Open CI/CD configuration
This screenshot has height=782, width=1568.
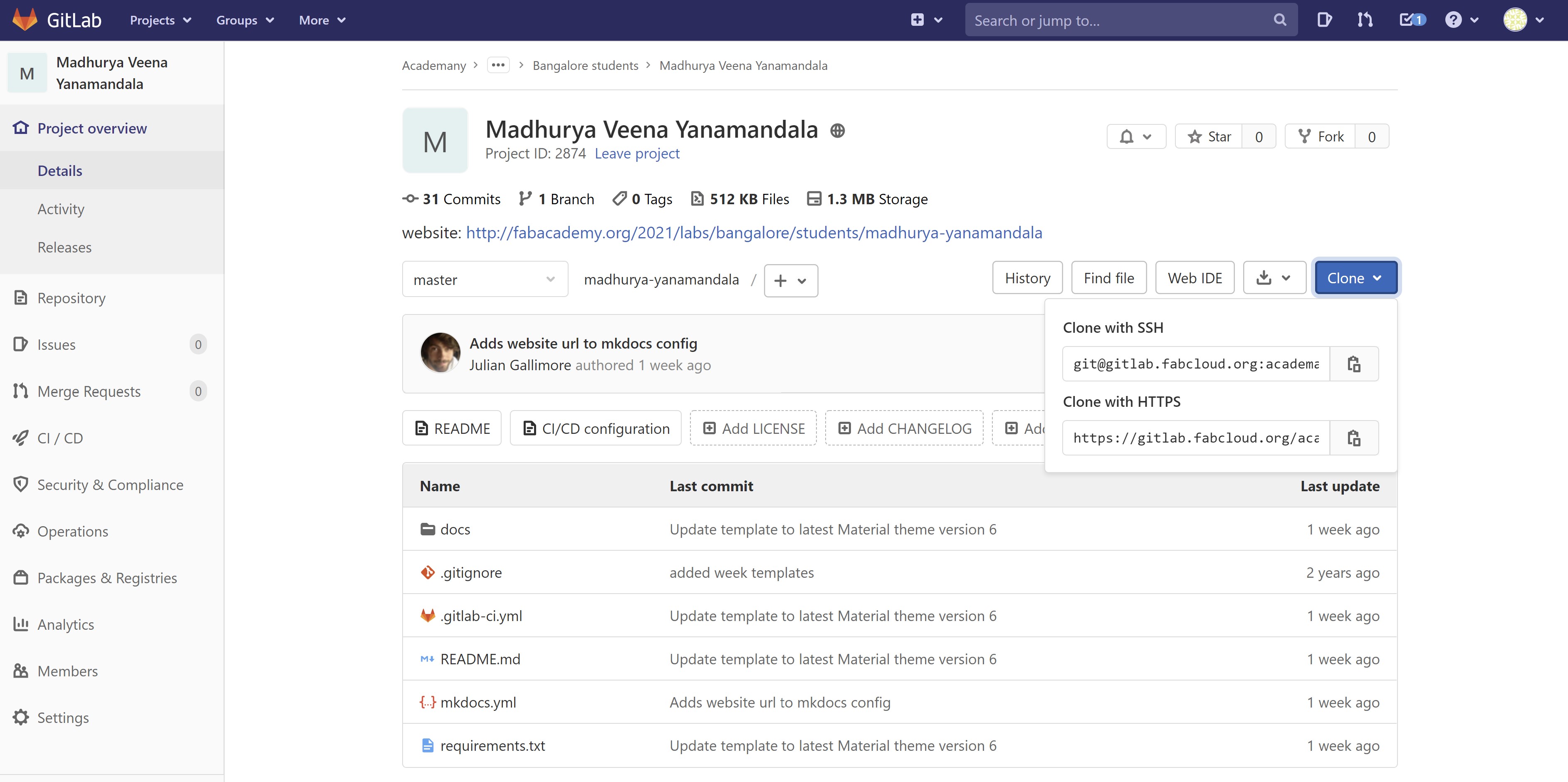click(x=595, y=428)
